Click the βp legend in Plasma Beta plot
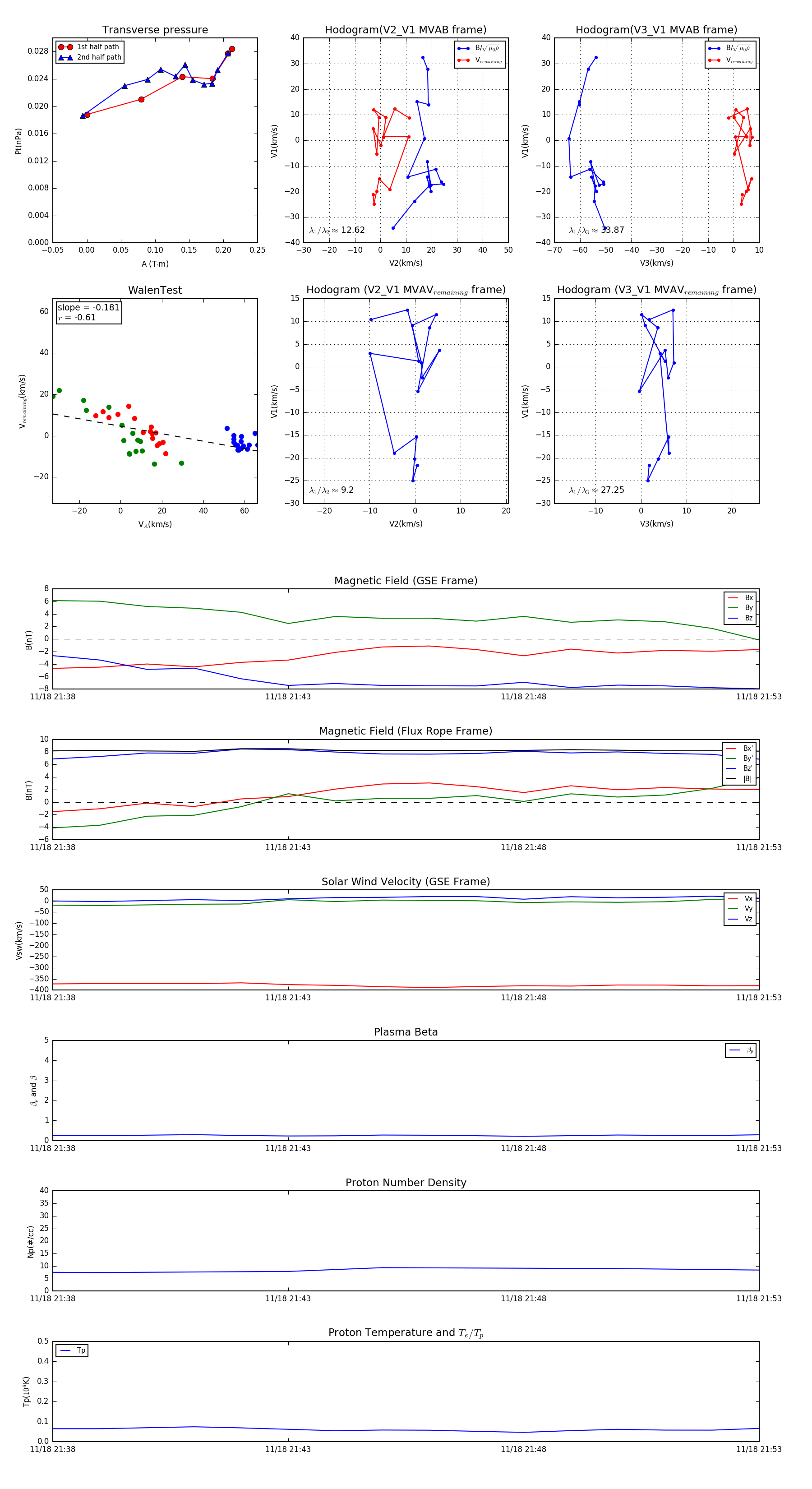 coord(741,1050)
